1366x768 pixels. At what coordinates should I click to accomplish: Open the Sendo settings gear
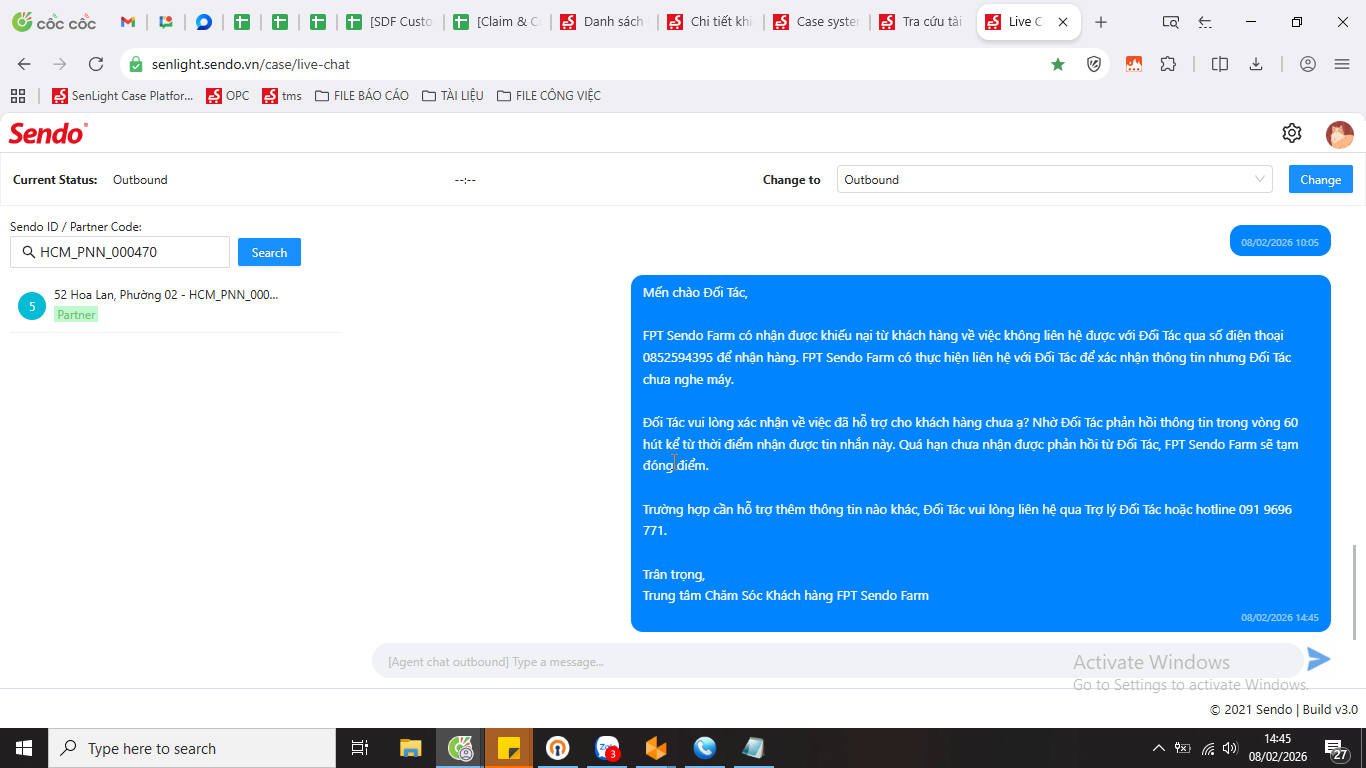[x=1292, y=133]
